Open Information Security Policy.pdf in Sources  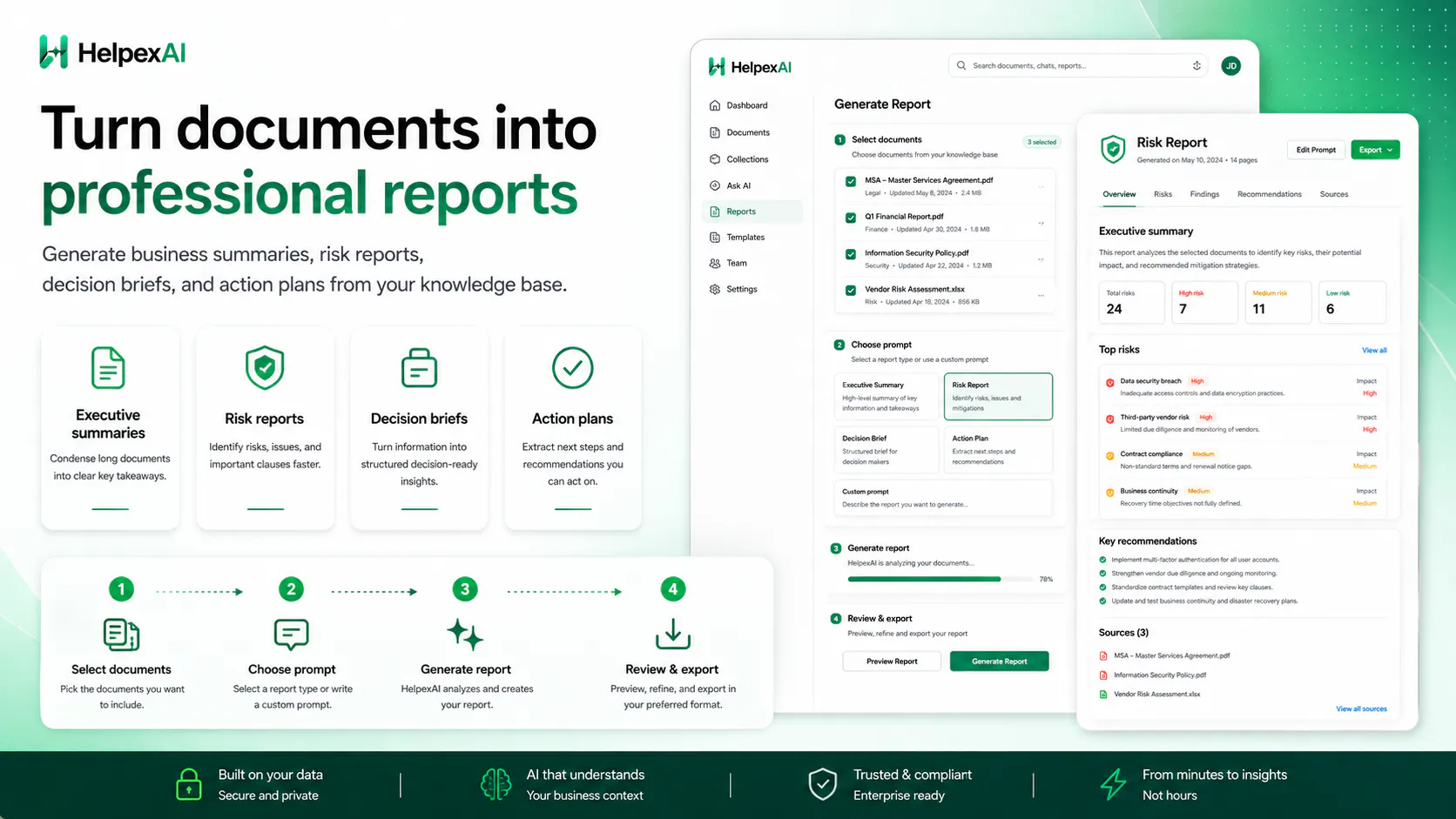(1153, 675)
